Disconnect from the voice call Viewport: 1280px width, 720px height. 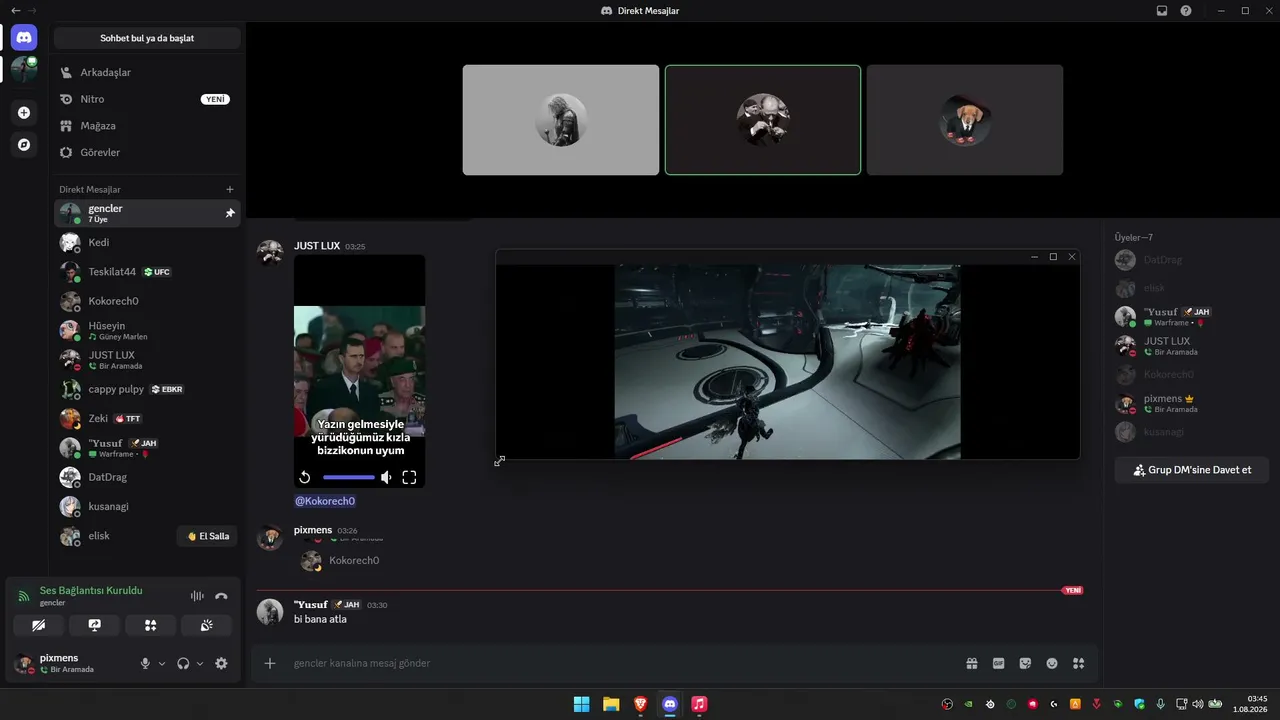[x=221, y=596]
